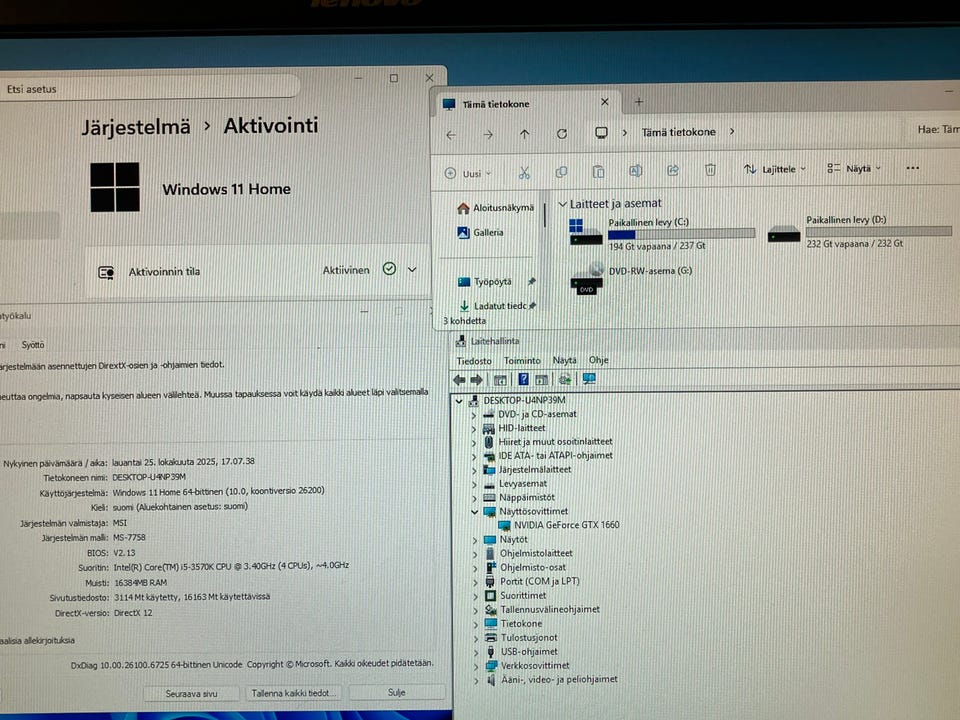
Task: Expand the Verkkosovittimet node
Action: [476, 666]
